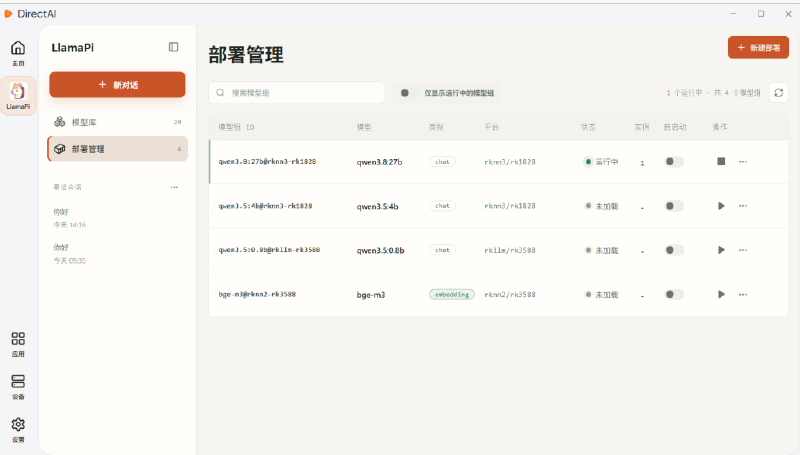Viewport: 800px width, 455px height.
Task: Open the Devices icon in the left rail
Action: [x=18, y=387]
